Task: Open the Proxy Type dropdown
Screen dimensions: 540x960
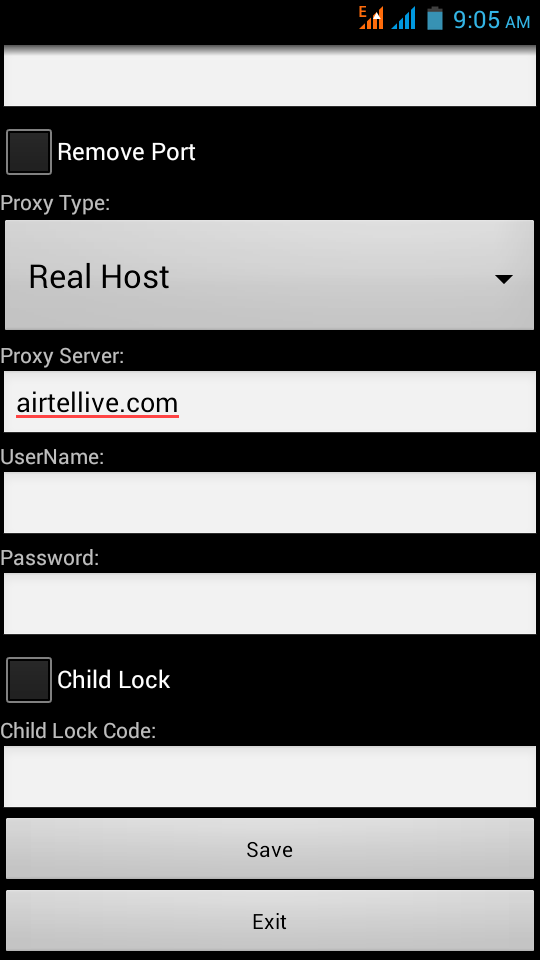Action: click(269, 275)
